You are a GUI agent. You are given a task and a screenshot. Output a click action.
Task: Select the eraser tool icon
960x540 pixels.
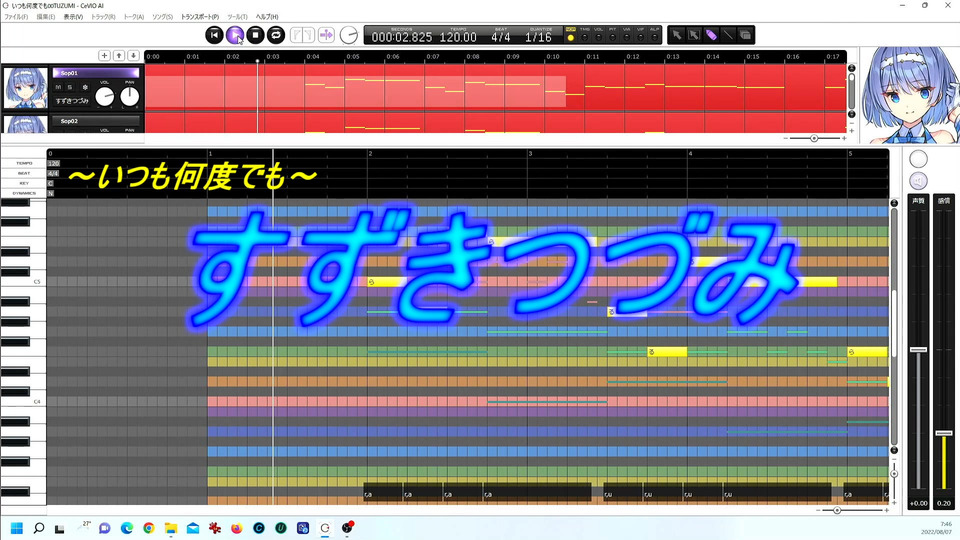[x=745, y=35]
